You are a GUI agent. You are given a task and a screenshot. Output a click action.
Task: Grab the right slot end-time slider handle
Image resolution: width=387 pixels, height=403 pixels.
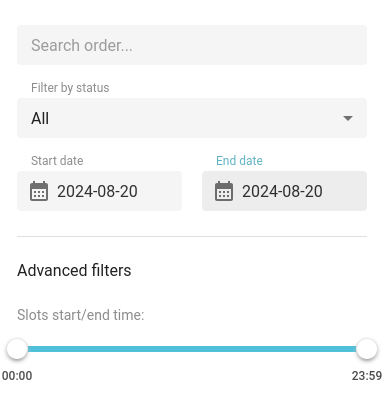coord(367,349)
